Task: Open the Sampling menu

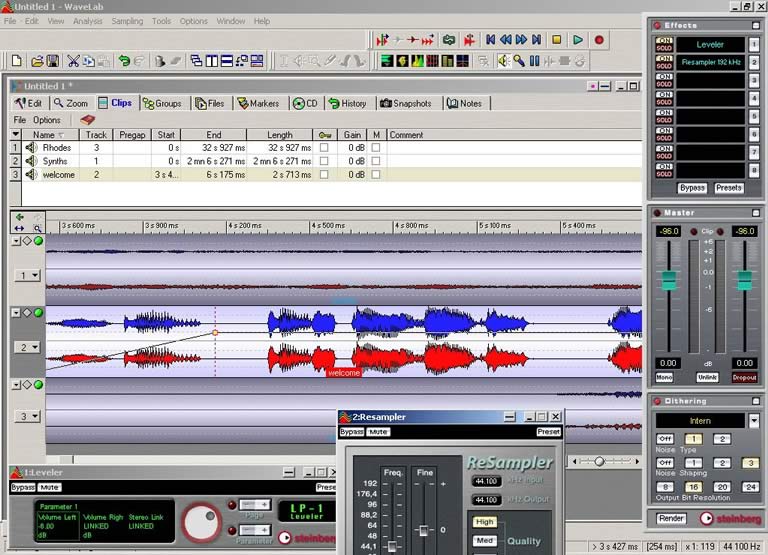Action: click(x=127, y=21)
